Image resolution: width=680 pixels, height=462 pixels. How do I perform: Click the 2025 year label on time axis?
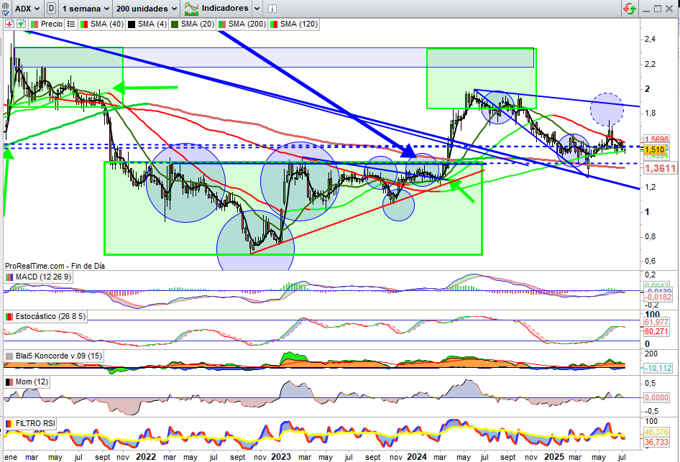[554, 457]
